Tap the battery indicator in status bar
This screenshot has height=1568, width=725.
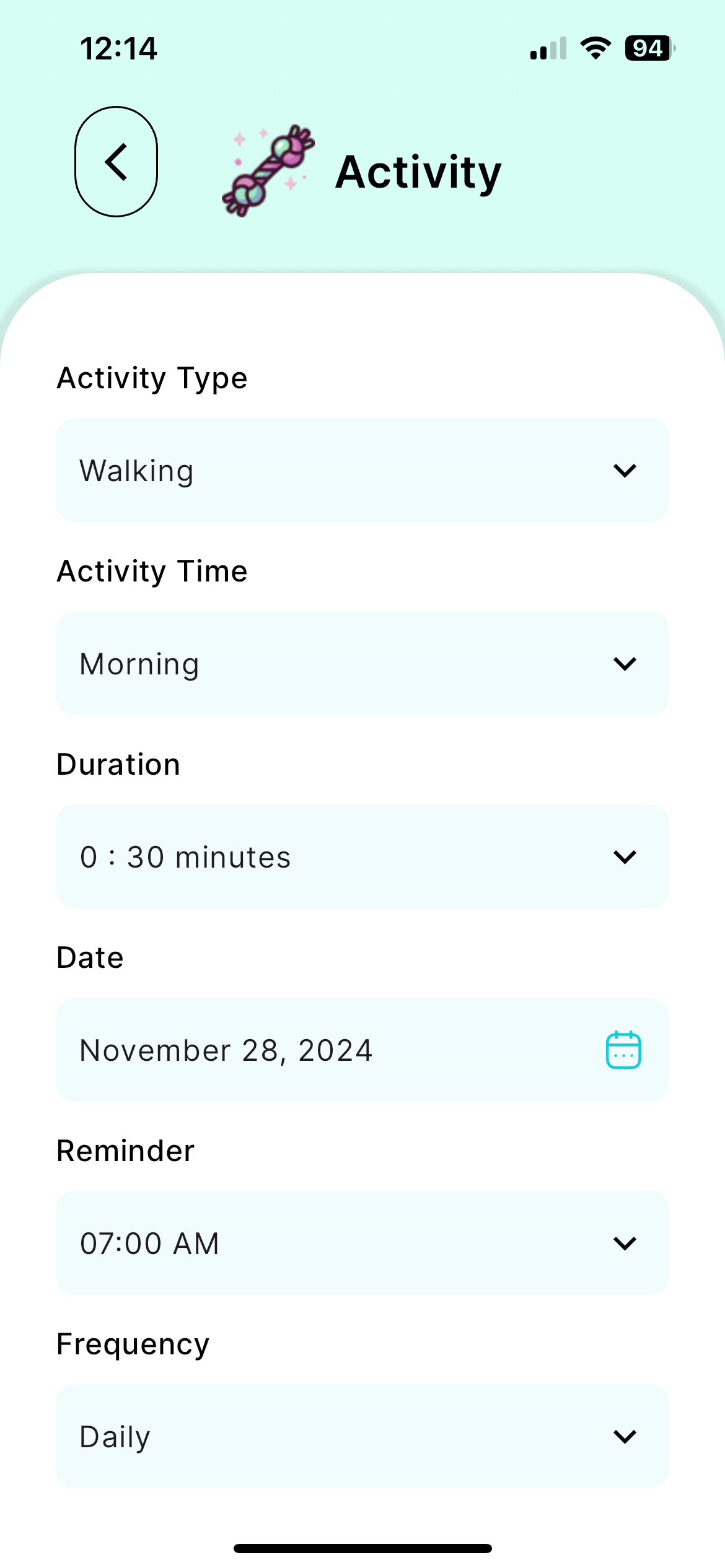649,48
